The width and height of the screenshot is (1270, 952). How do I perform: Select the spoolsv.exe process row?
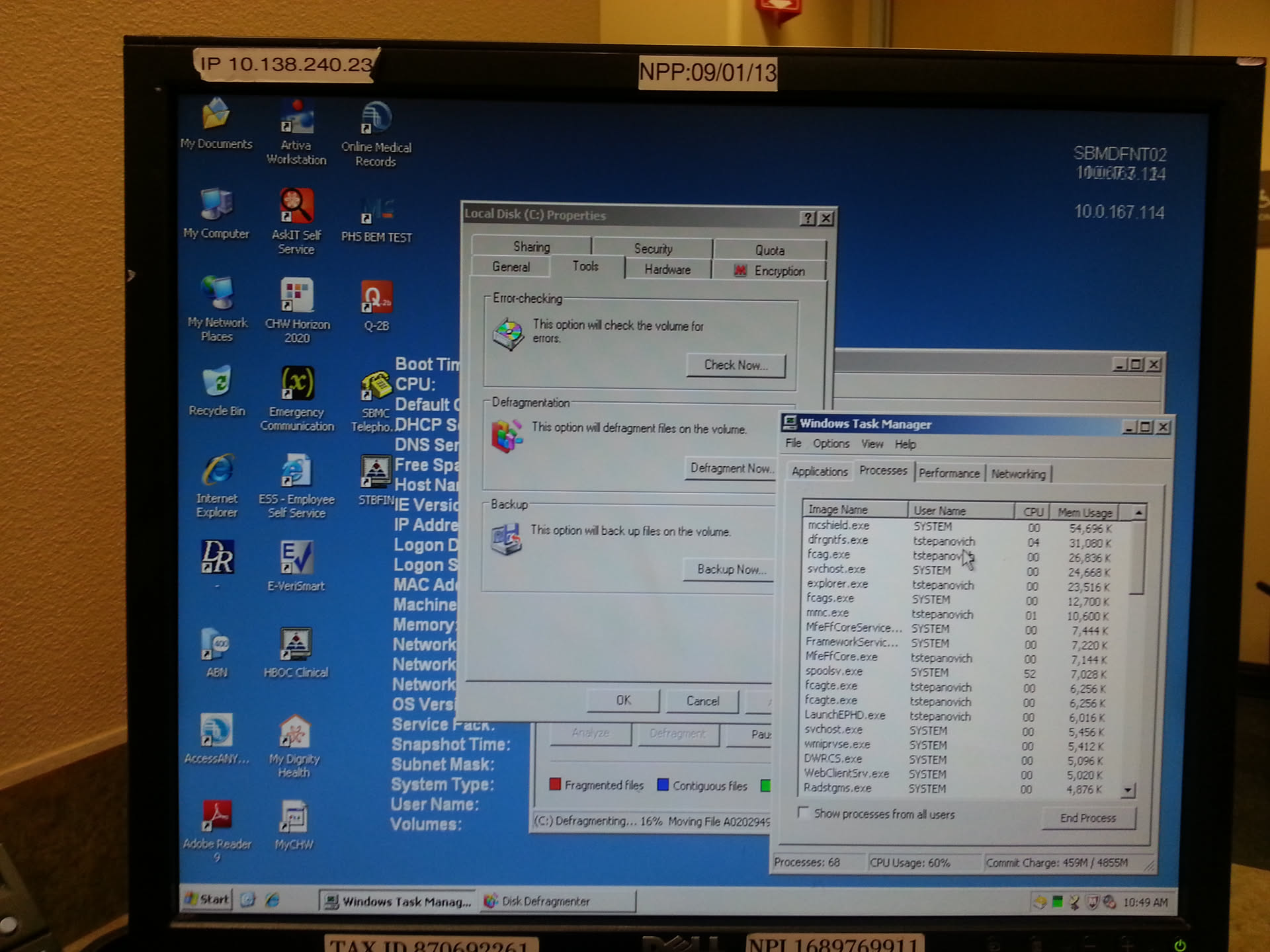tap(835, 672)
